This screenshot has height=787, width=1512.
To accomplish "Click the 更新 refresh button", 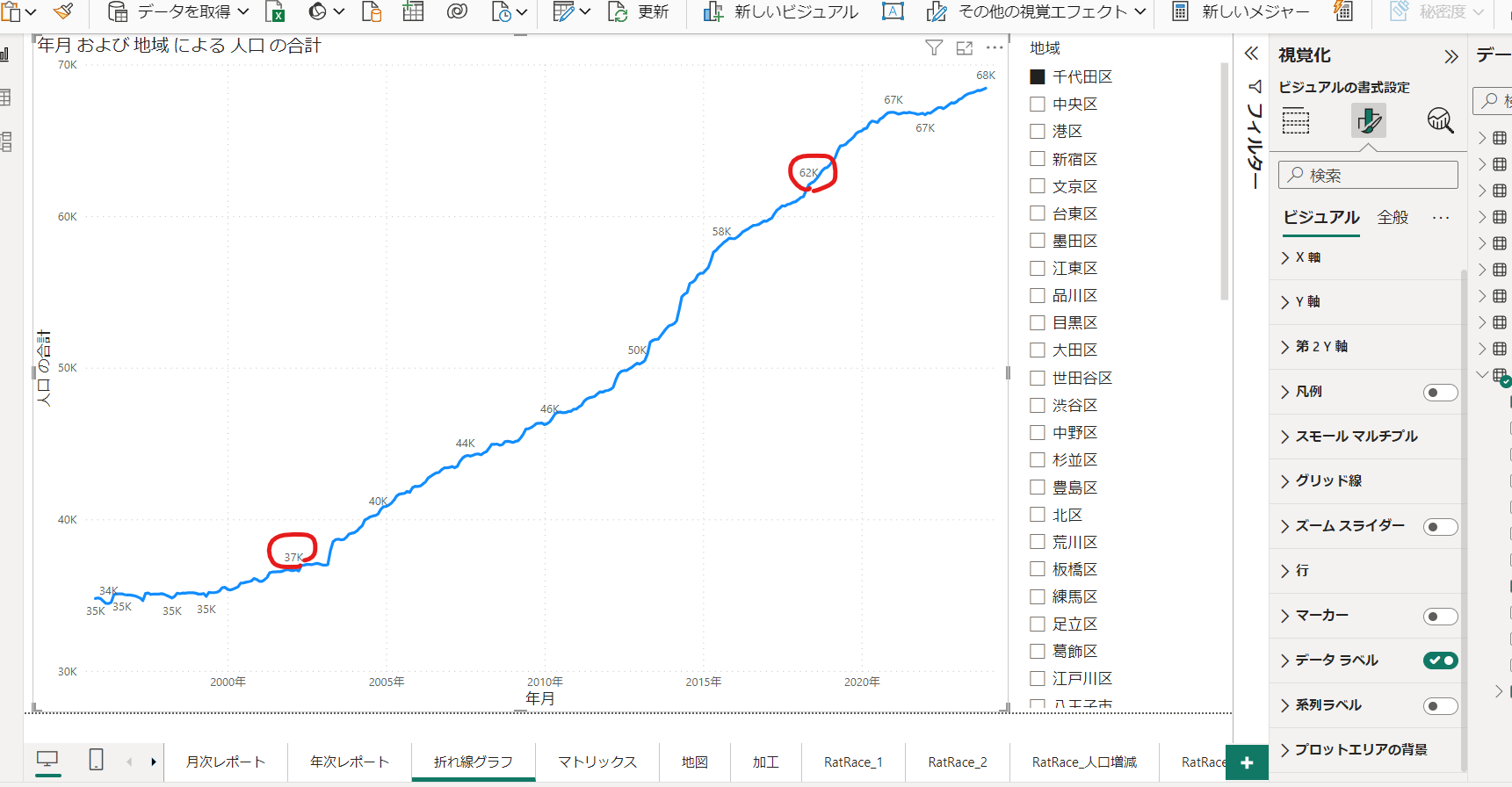I will pyautogui.click(x=639, y=12).
